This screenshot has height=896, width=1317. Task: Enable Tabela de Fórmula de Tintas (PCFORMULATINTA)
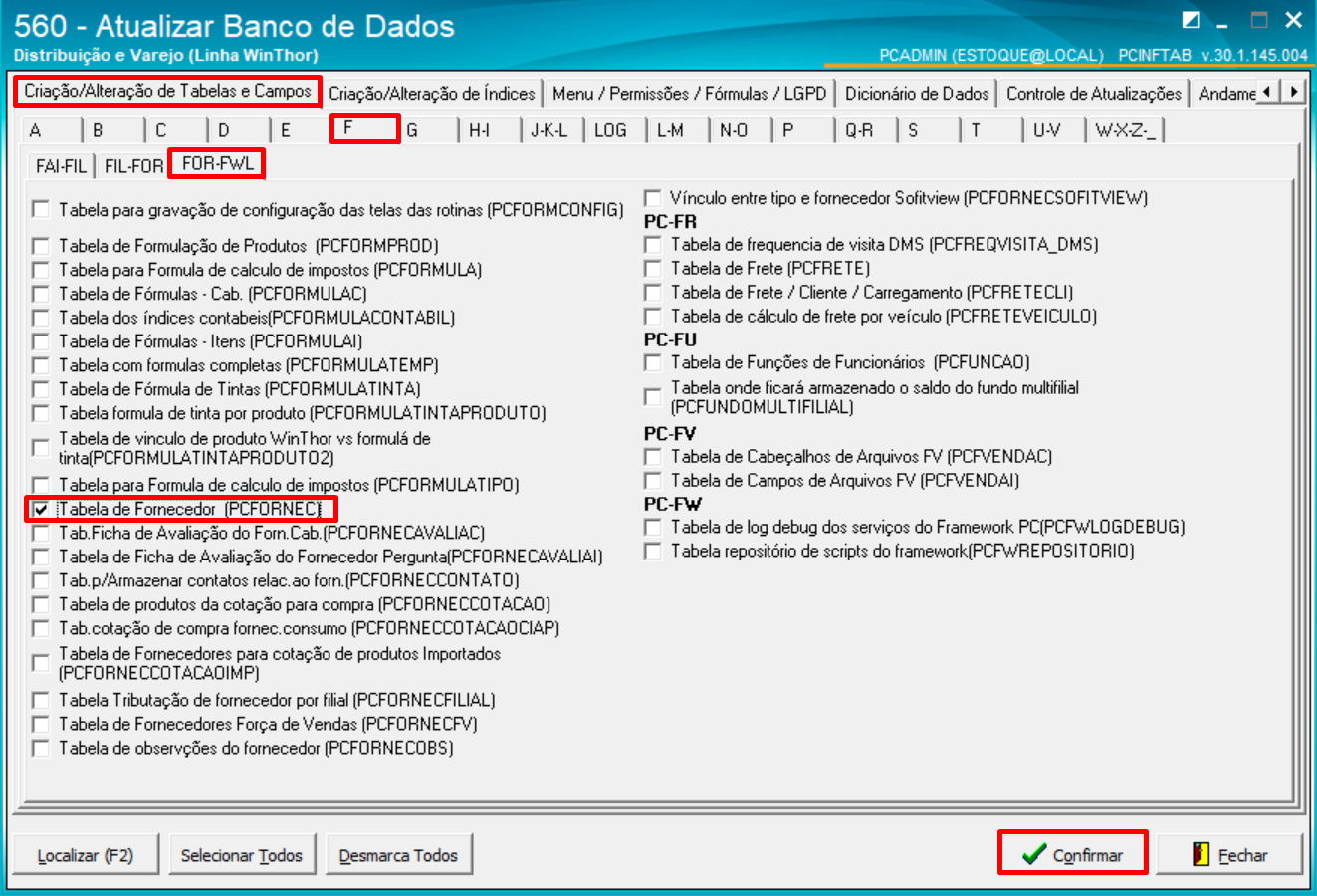coord(41,389)
